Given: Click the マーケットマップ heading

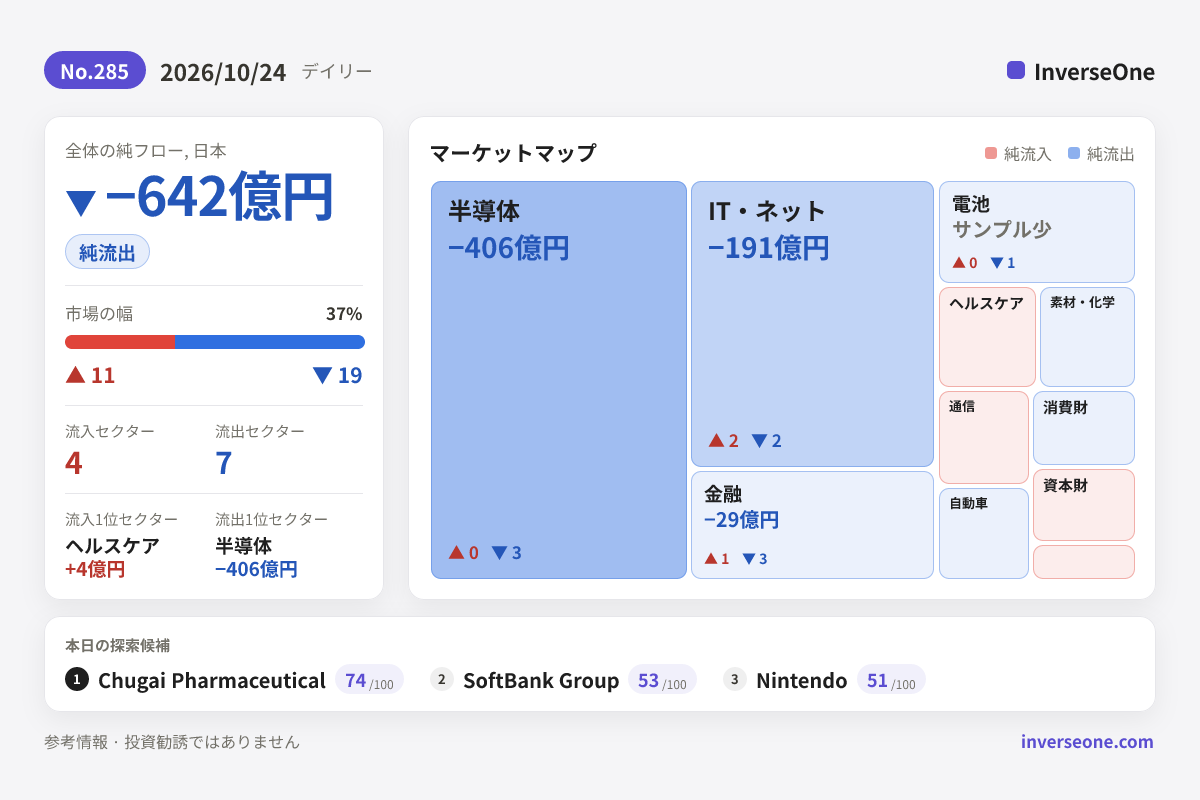Looking at the screenshot, I should (x=513, y=153).
